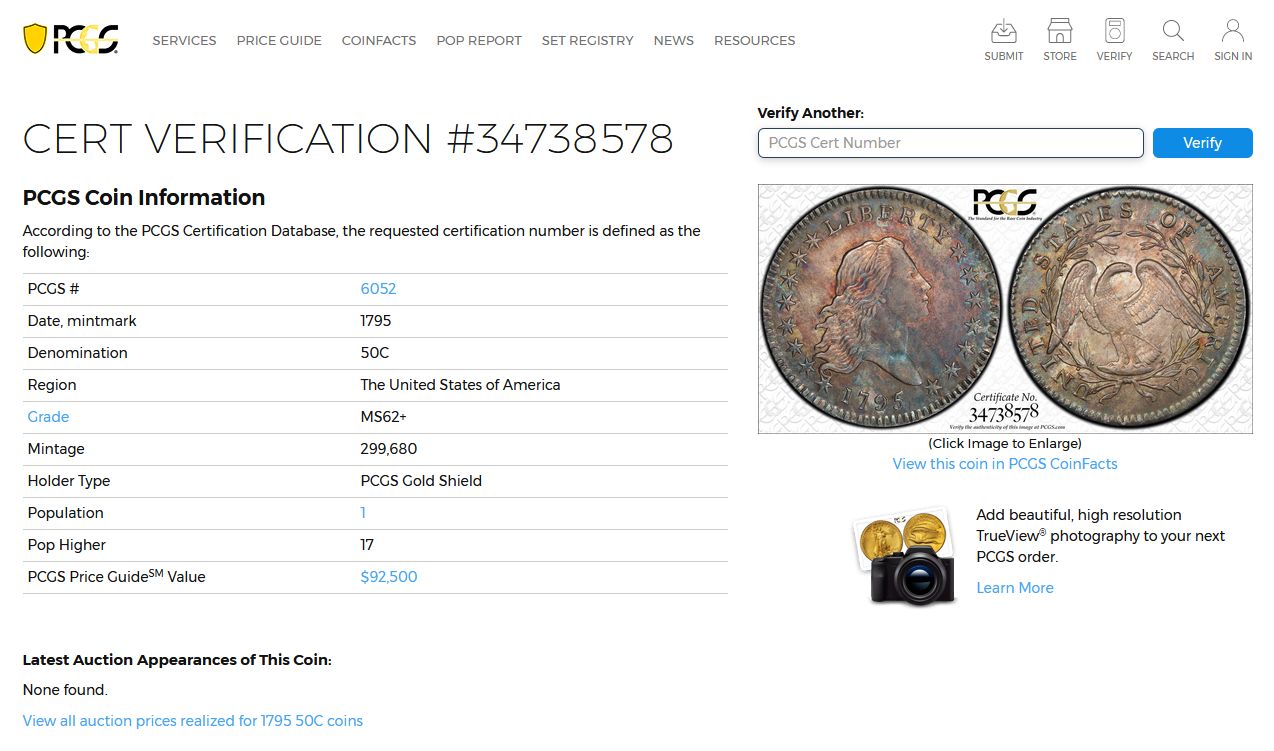Open the CoinFacts menu

point(379,40)
